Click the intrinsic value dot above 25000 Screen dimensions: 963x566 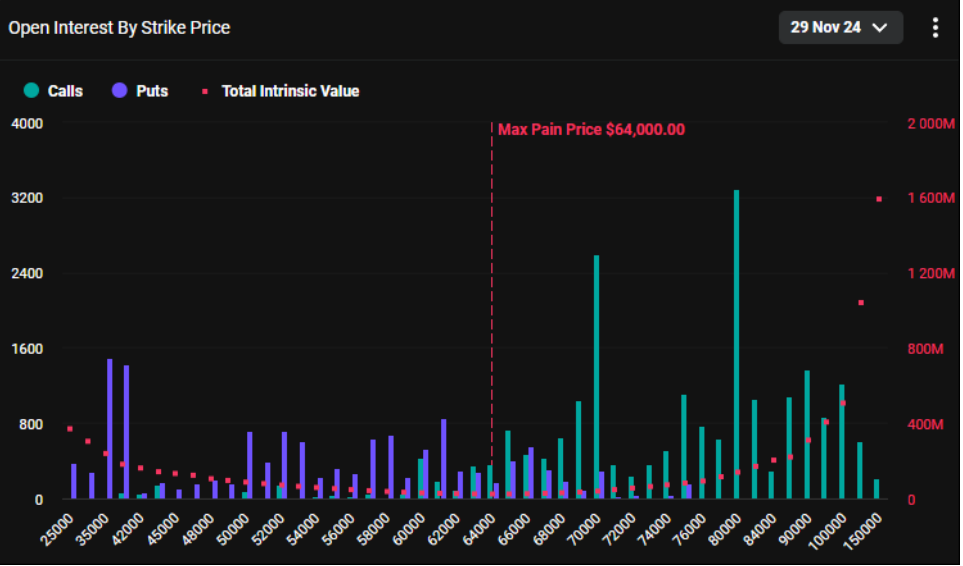70,428
